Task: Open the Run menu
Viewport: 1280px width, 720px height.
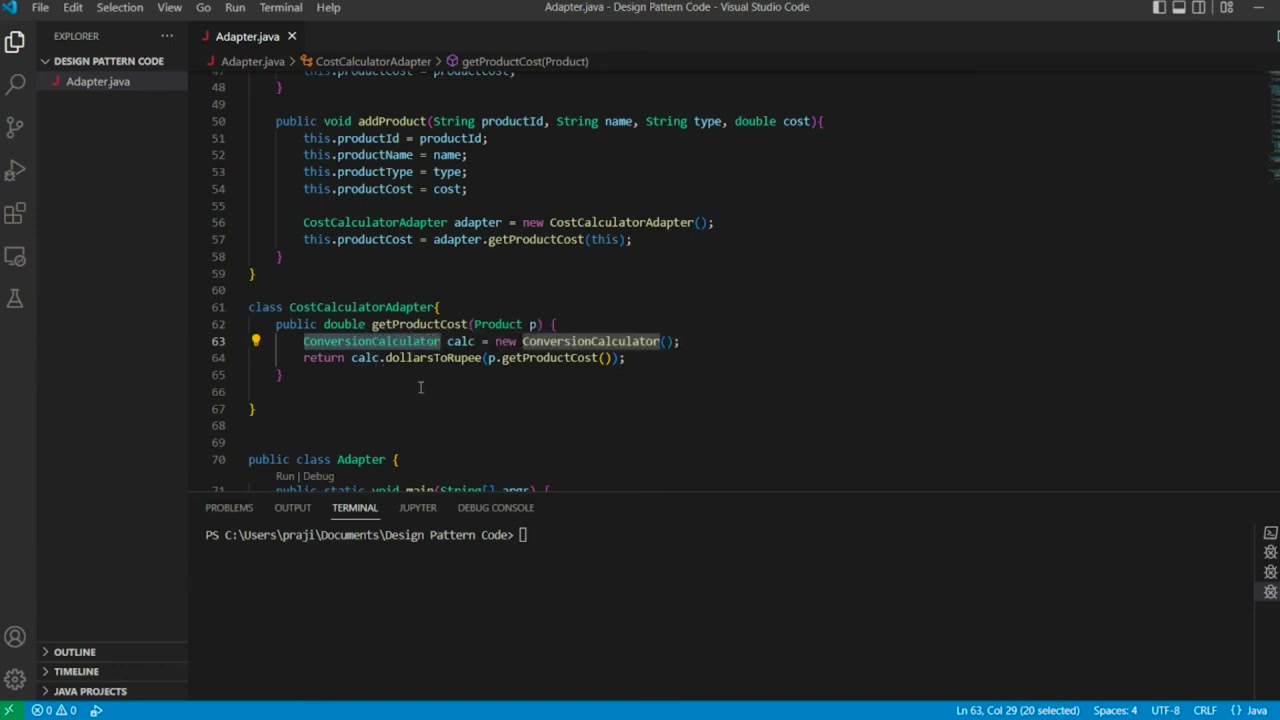Action: pos(235,7)
